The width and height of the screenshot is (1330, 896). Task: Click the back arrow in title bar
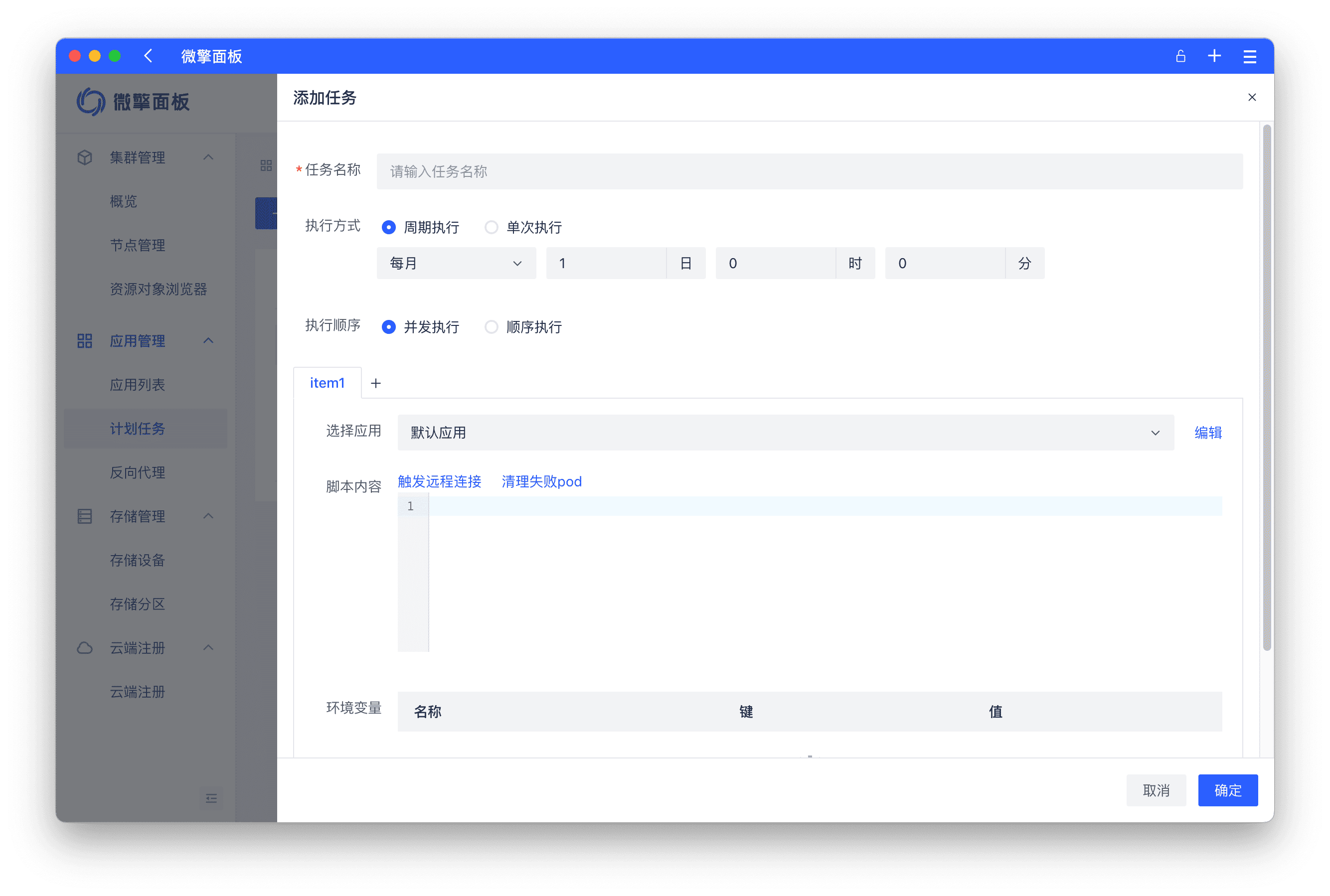[x=148, y=56]
